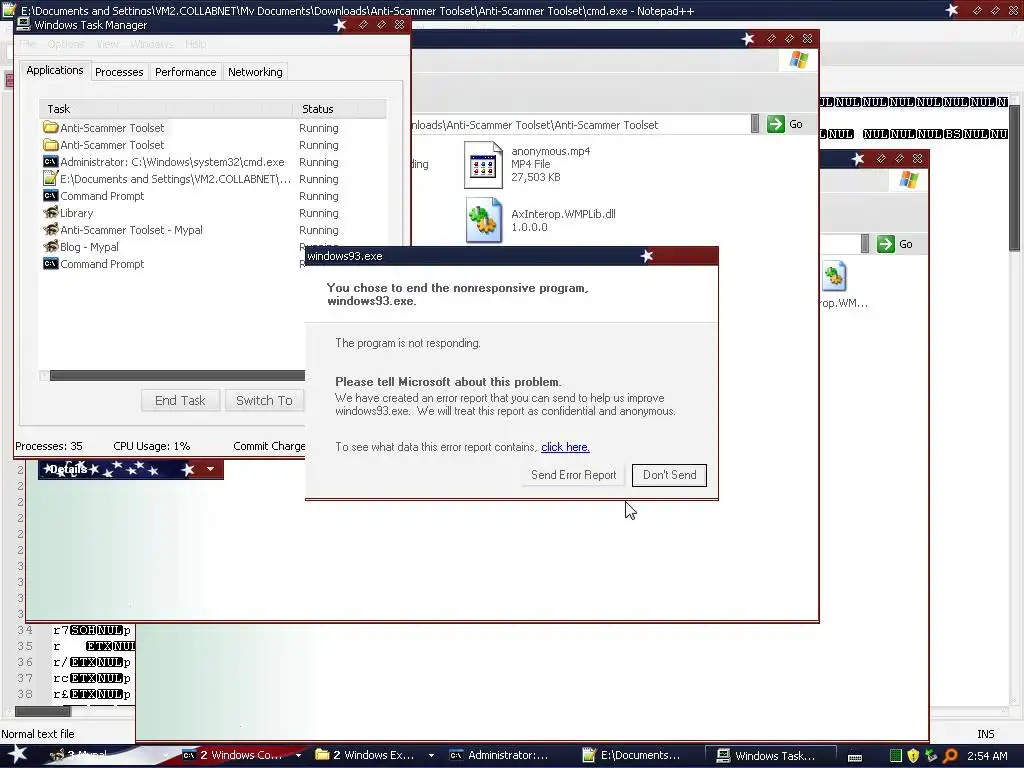
Task: Sort by the Status column header
Action: coord(340,108)
